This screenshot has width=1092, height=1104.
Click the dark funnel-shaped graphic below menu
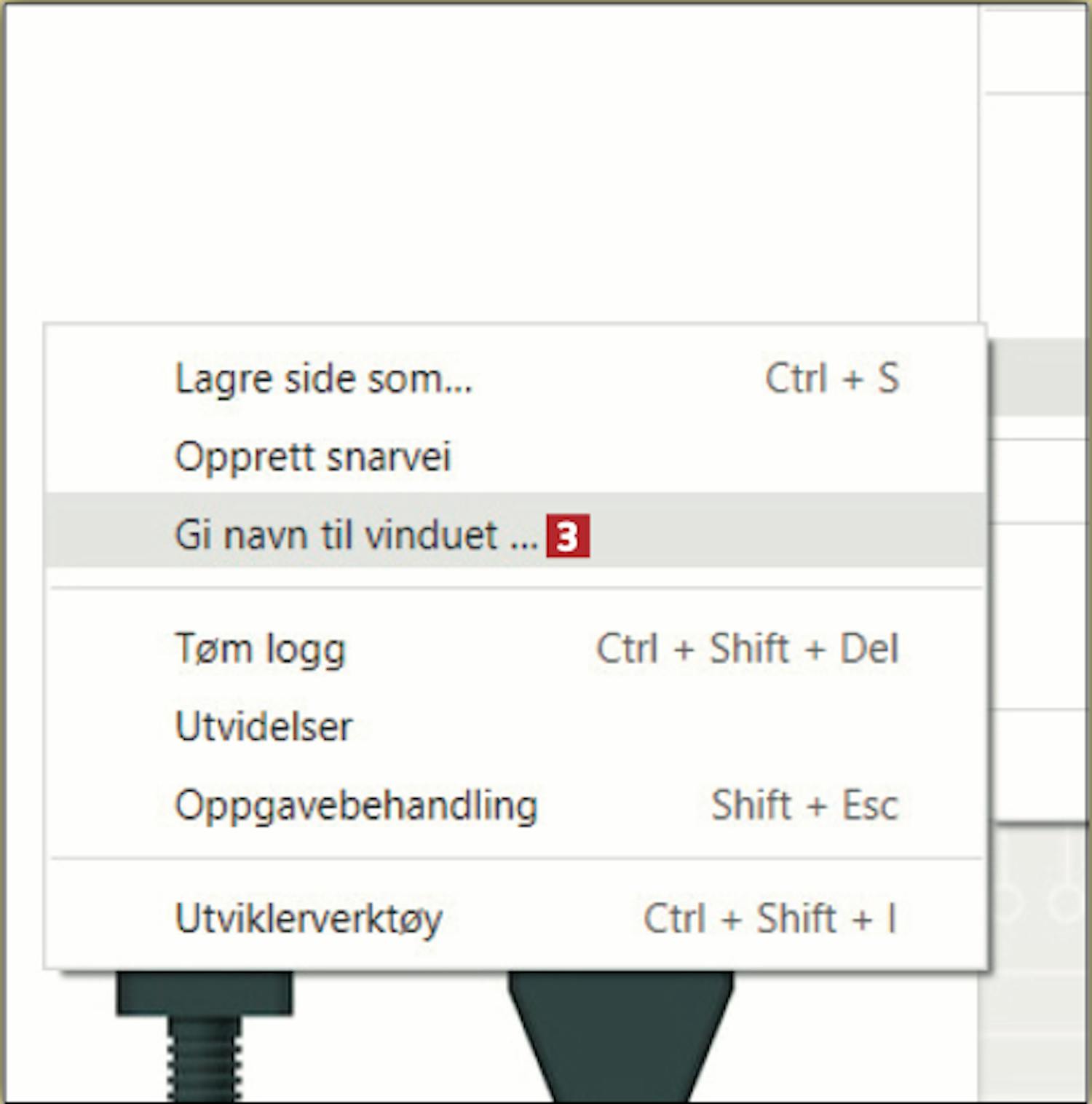point(621,1036)
